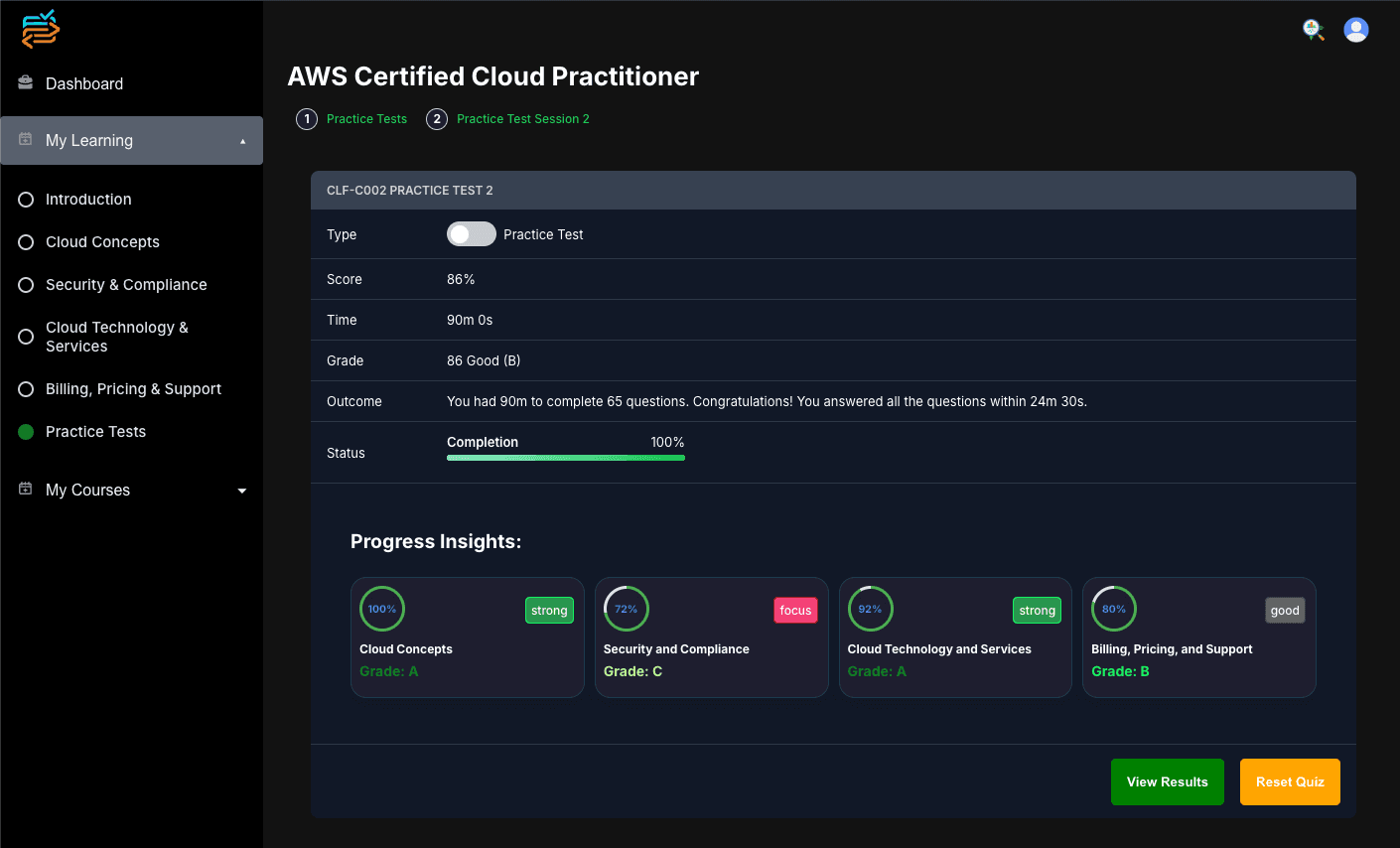Click the 100% Cloud Concepts progress ring
1400x848 pixels.
[382, 609]
